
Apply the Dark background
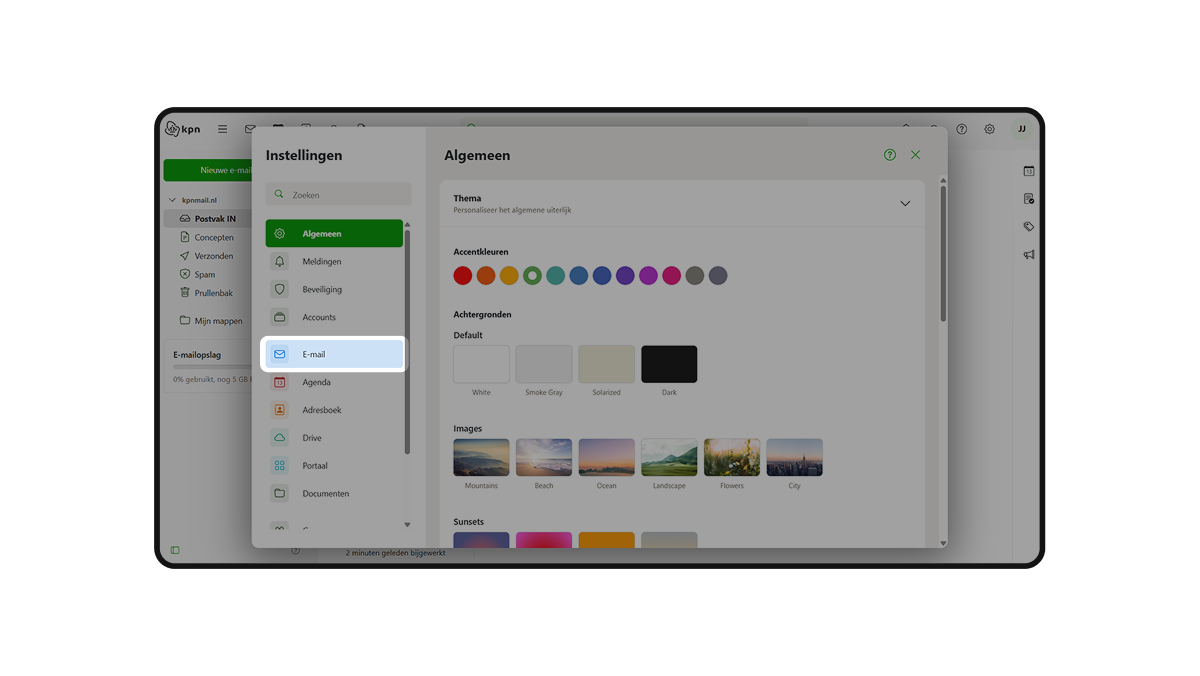pos(669,364)
